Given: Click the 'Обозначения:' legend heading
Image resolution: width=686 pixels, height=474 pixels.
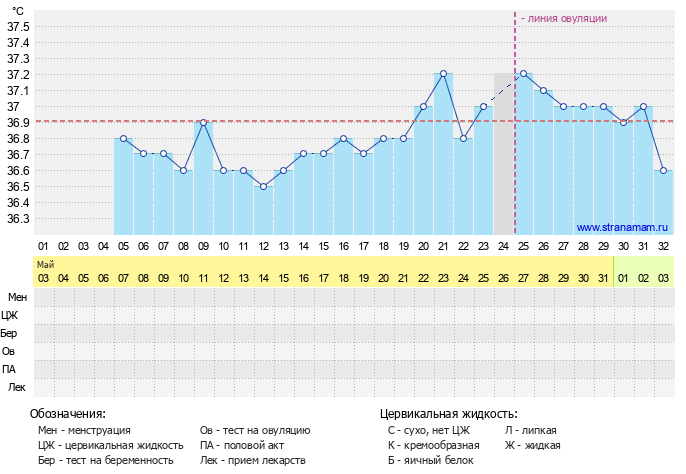Looking at the screenshot, I should point(67,413).
